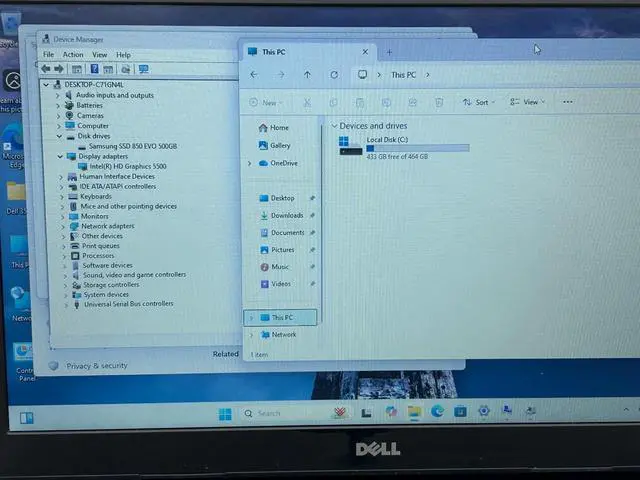Collapse the Display adapters category
The width and height of the screenshot is (640, 480).
(x=60, y=156)
